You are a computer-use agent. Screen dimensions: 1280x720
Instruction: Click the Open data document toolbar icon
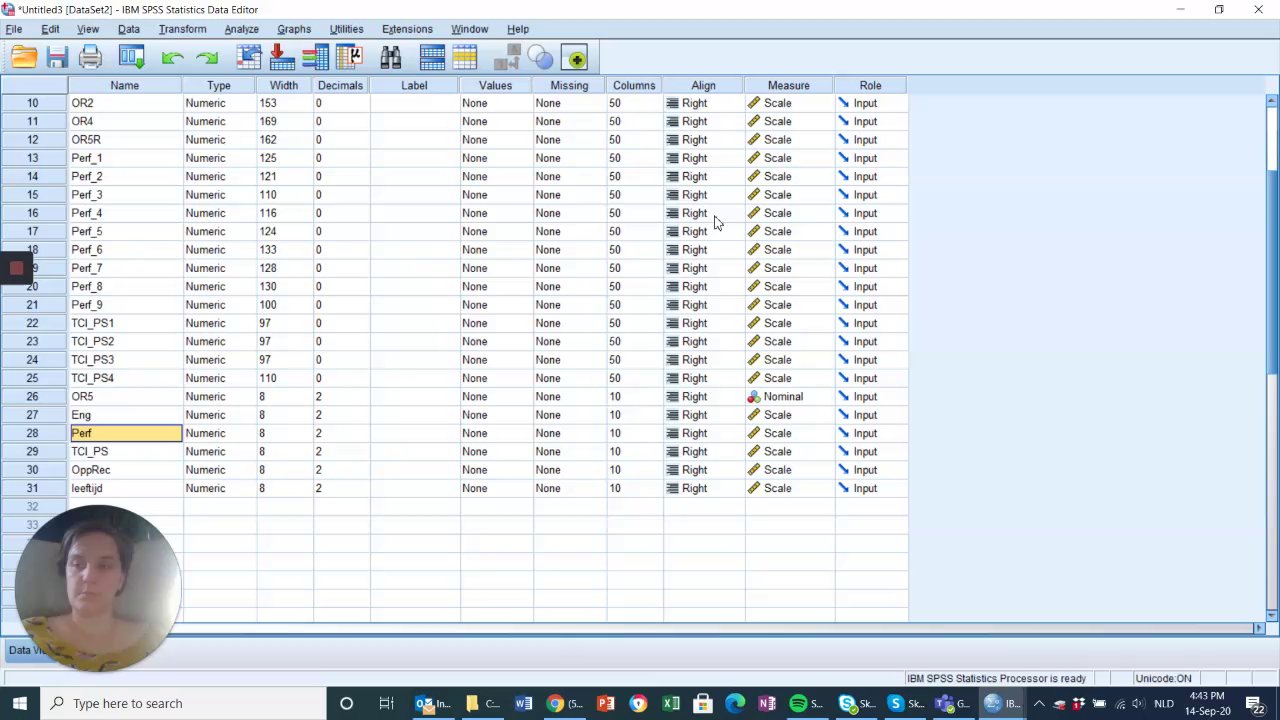coord(24,58)
